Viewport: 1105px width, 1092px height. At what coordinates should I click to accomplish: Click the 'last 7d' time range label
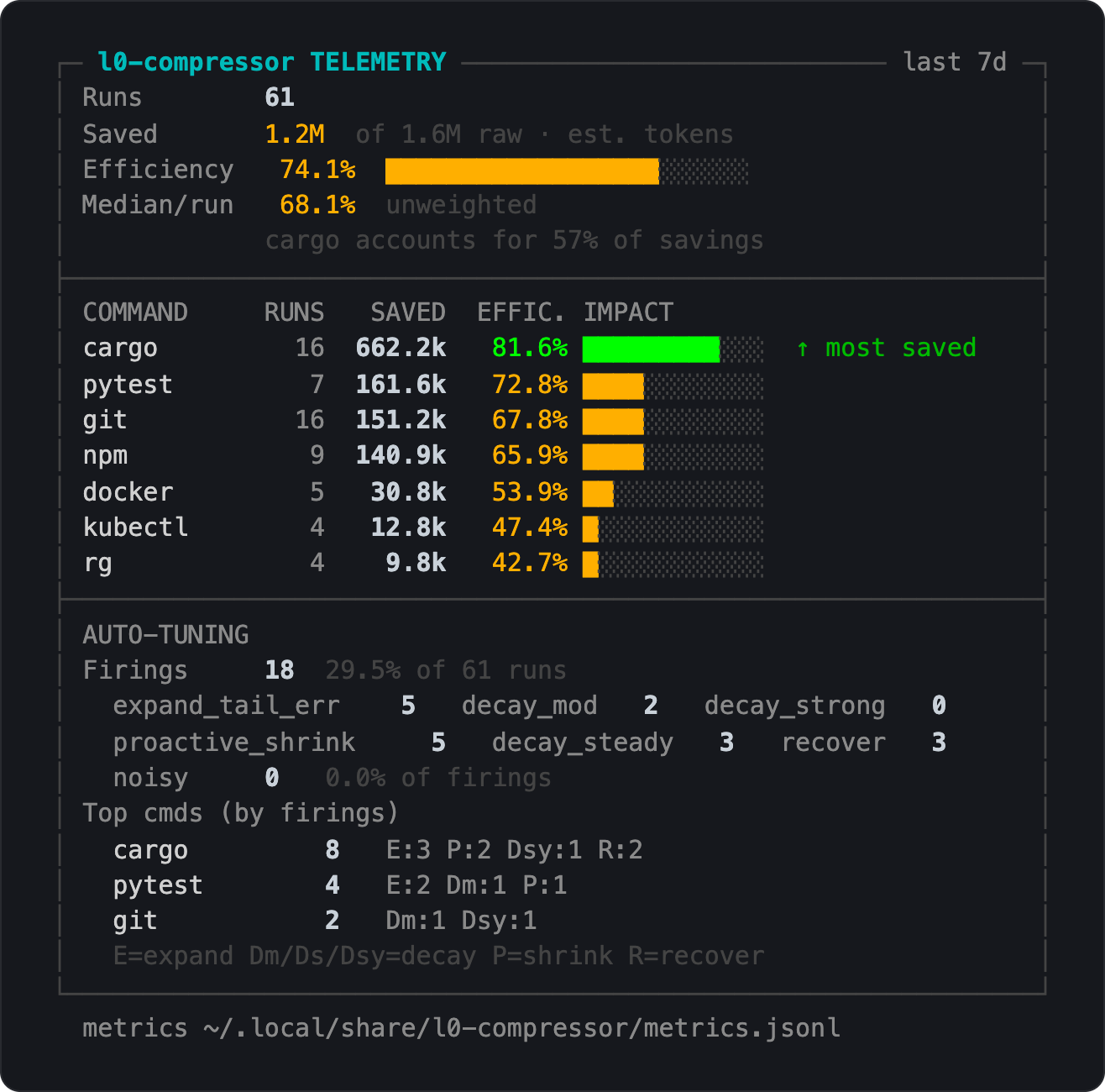pyautogui.click(x=955, y=62)
